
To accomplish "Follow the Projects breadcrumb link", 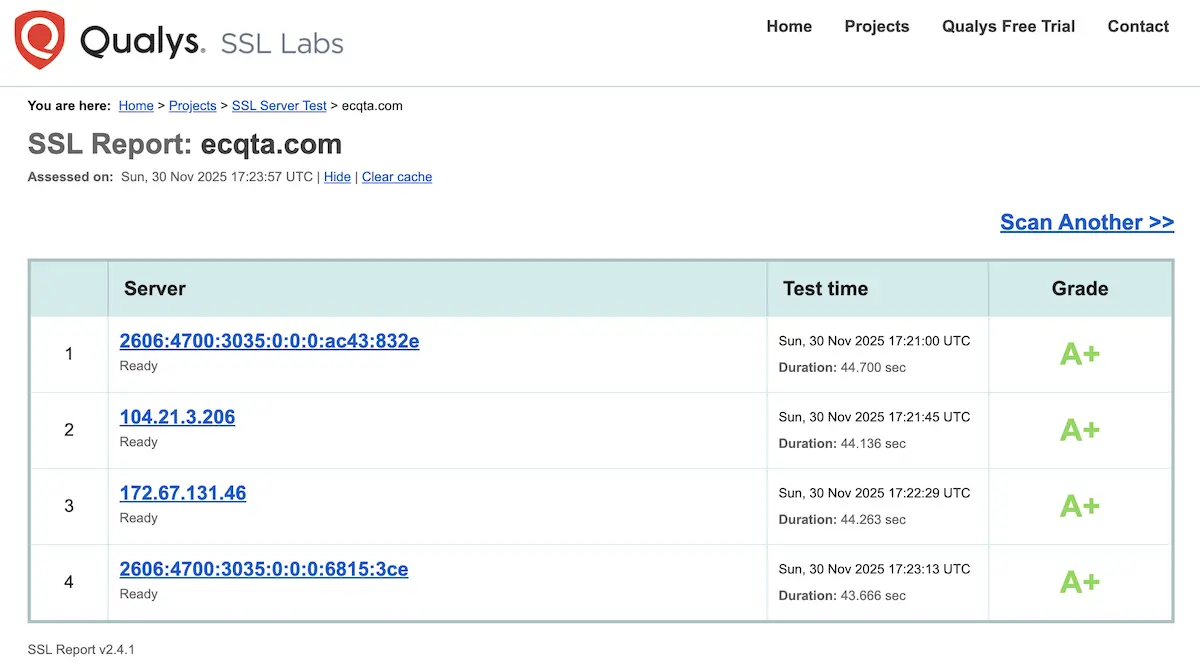I will tap(192, 105).
